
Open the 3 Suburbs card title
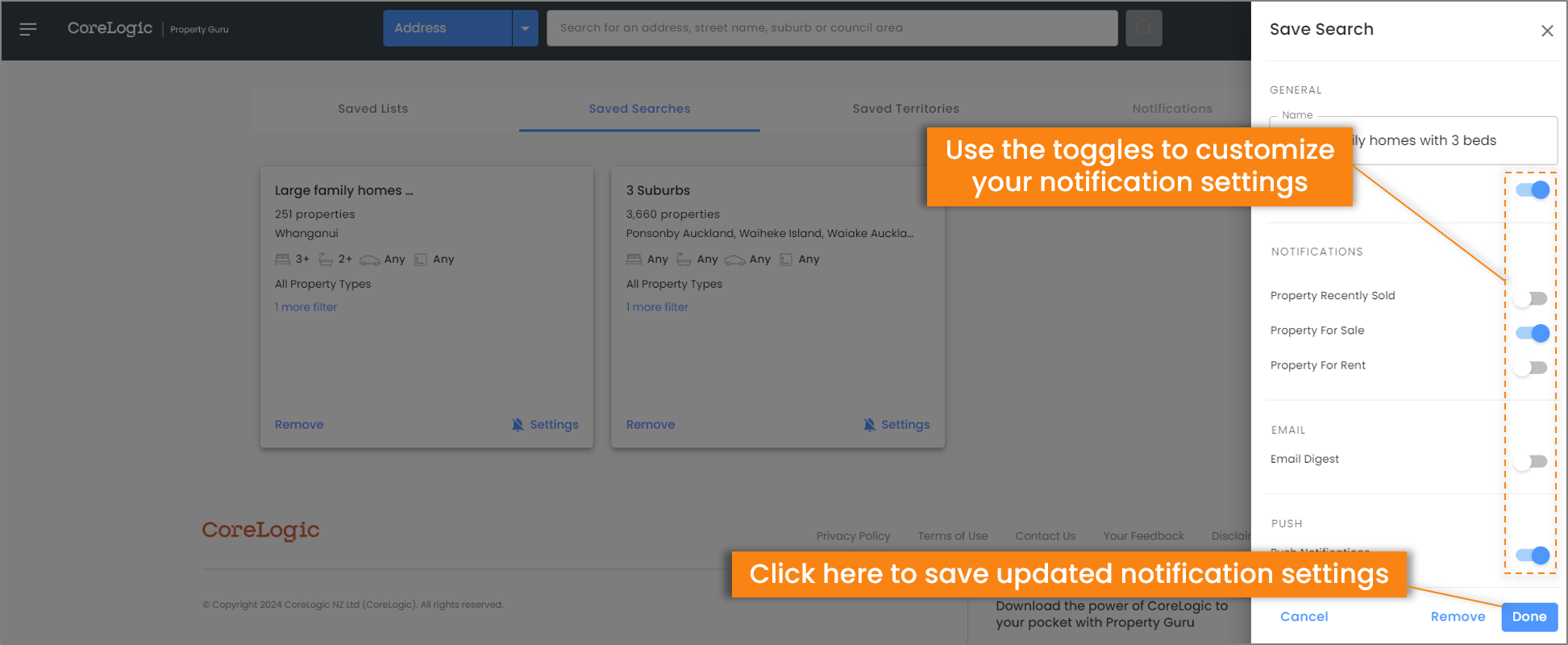(658, 191)
